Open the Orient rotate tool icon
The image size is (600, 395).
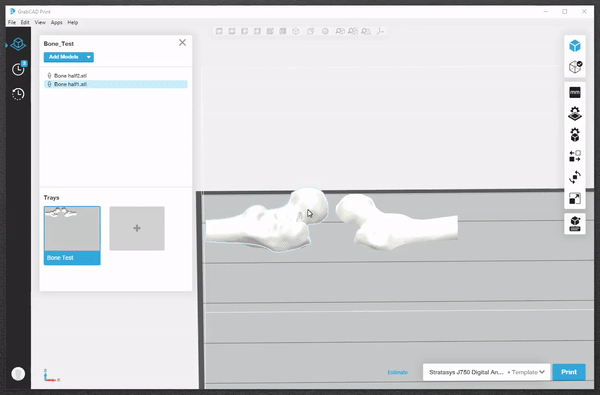575,177
